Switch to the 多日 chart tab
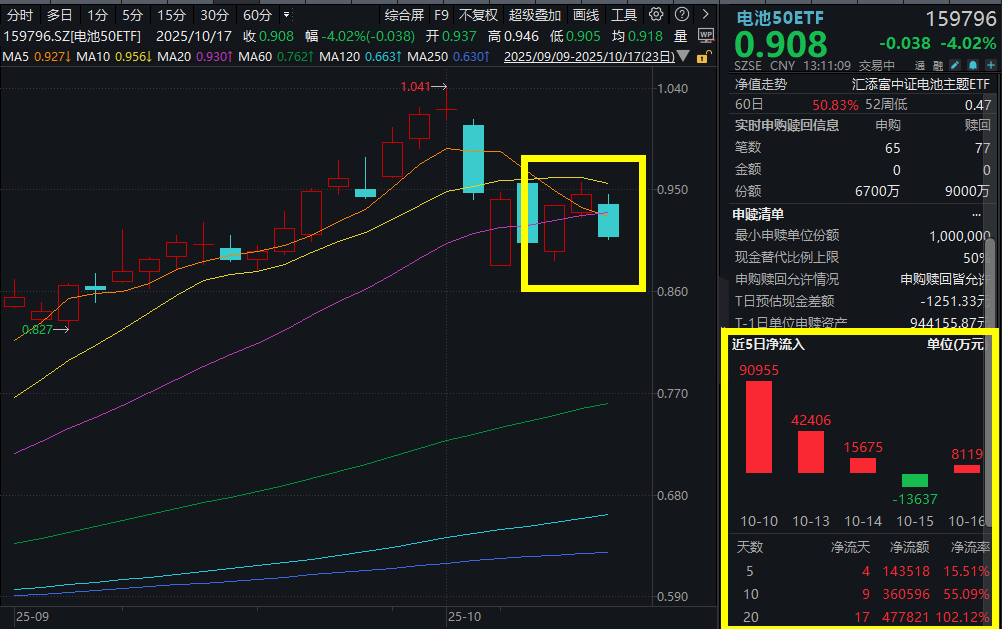The height and width of the screenshot is (629, 1002). [x=58, y=15]
